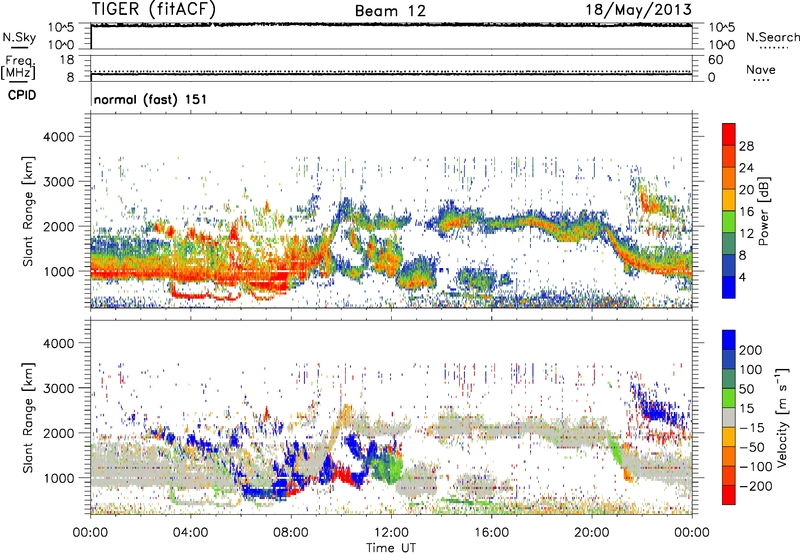Click the "4000" tick on the power panel
Screen dimensions: 800x554
[x=58, y=137]
